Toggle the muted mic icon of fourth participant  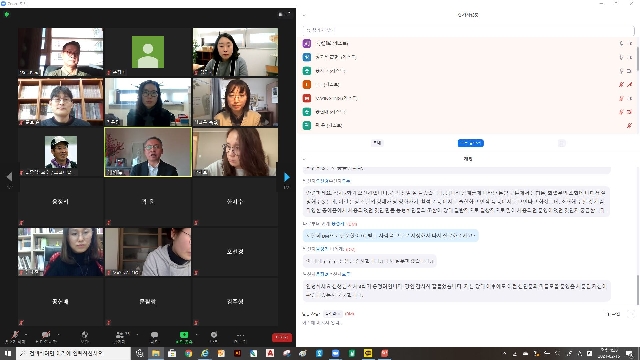pyautogui.click(x=621, y=84)
